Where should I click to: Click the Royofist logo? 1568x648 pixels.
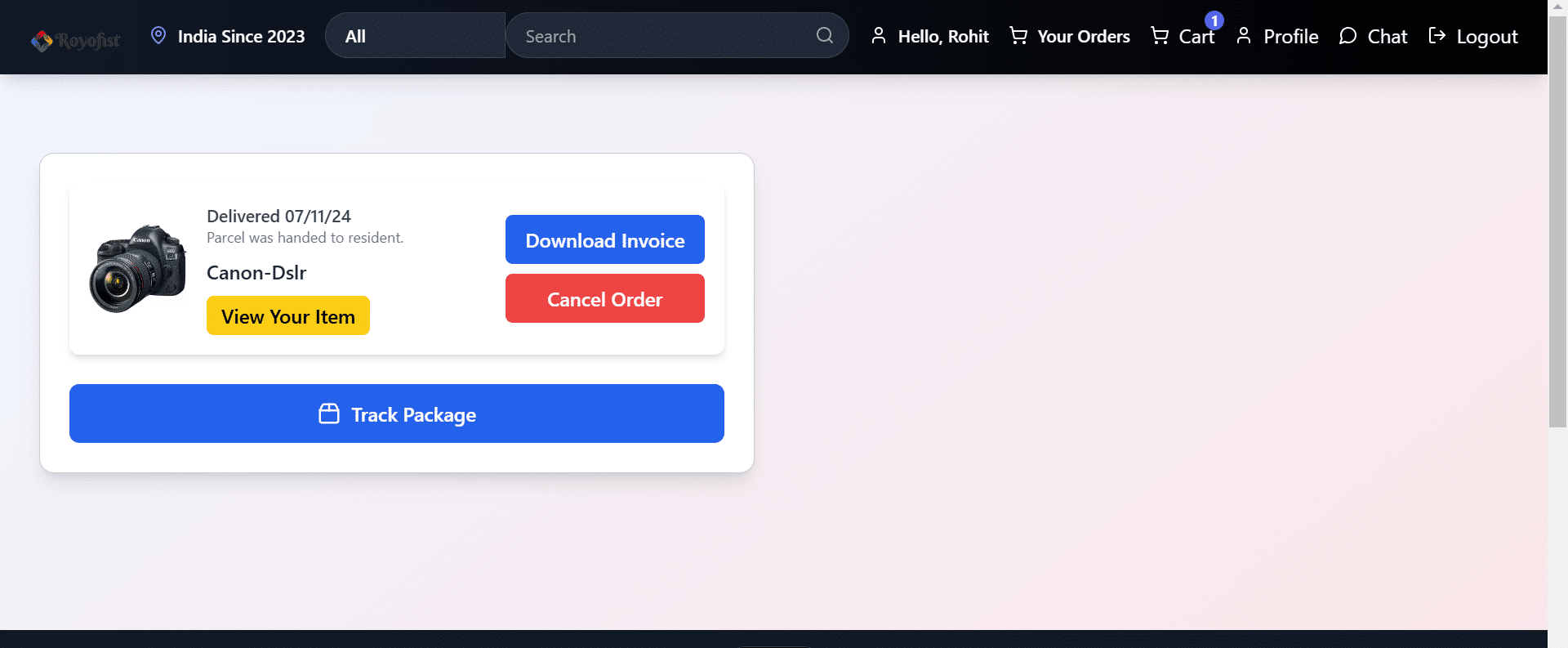(x=75, y=39)
